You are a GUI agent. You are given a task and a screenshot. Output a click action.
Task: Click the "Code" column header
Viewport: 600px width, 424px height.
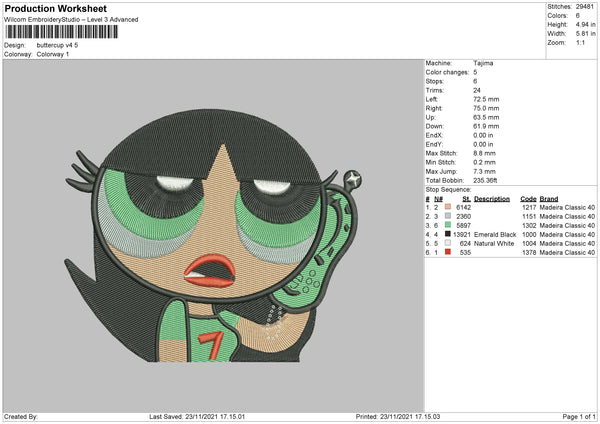(528, 199)
